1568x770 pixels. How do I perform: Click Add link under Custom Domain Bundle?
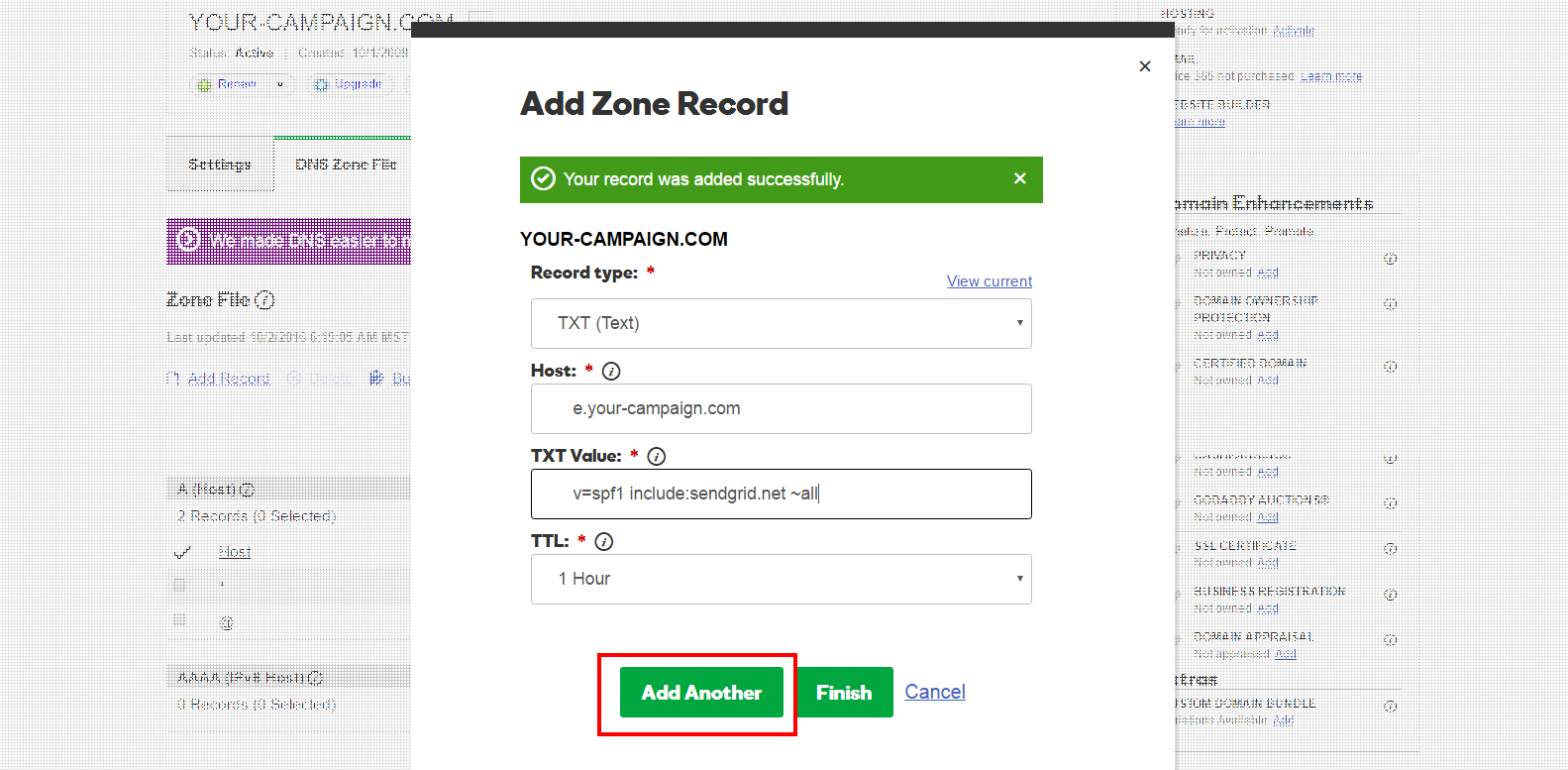(1284, 720)
